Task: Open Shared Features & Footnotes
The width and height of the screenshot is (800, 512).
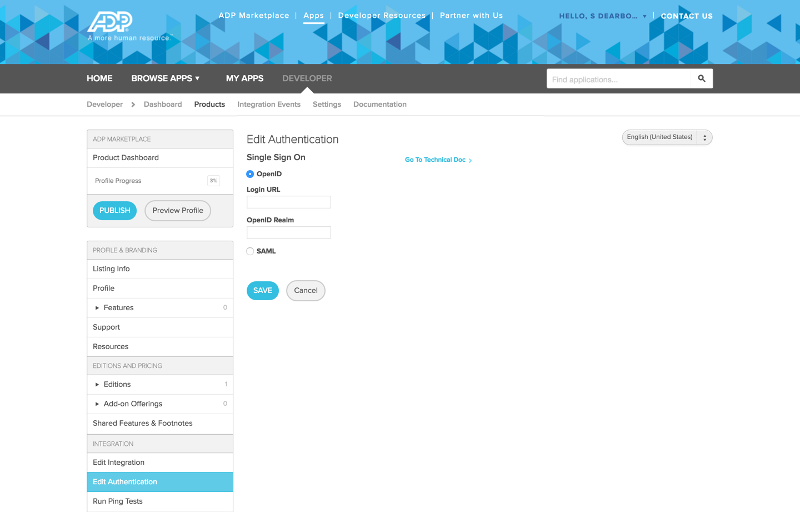Action: tap(160, 423)
